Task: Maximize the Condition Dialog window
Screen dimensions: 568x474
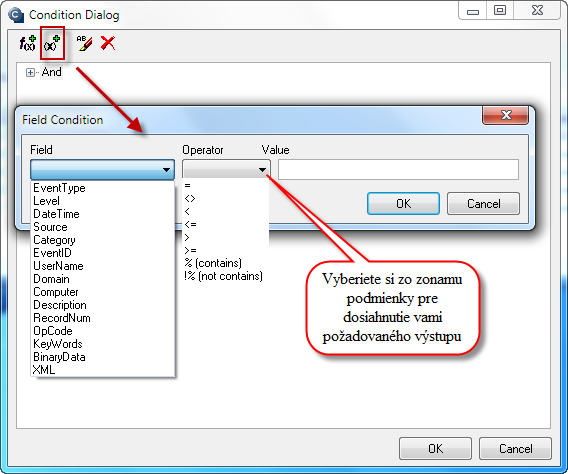Action: click(x=500, y=10)
